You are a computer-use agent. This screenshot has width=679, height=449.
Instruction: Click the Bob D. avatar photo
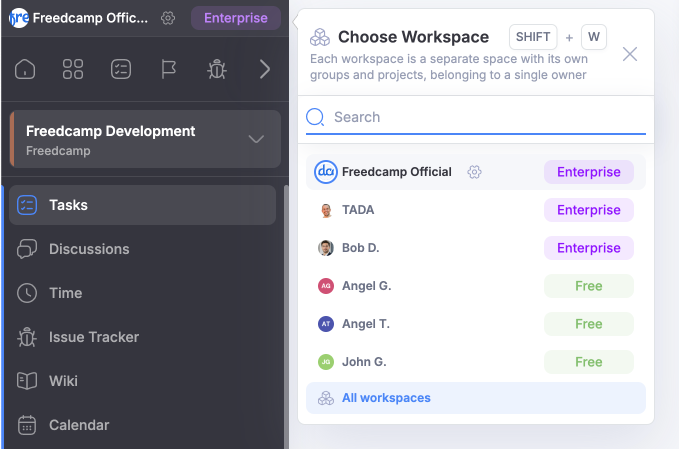(326, 248)
